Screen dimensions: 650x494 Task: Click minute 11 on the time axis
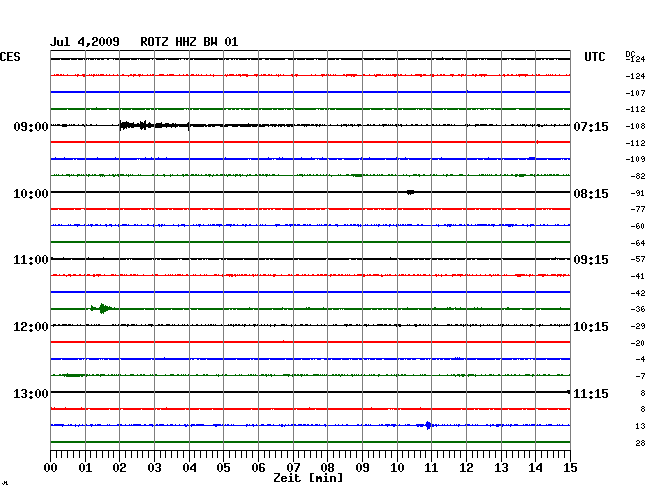coord(431,468)
